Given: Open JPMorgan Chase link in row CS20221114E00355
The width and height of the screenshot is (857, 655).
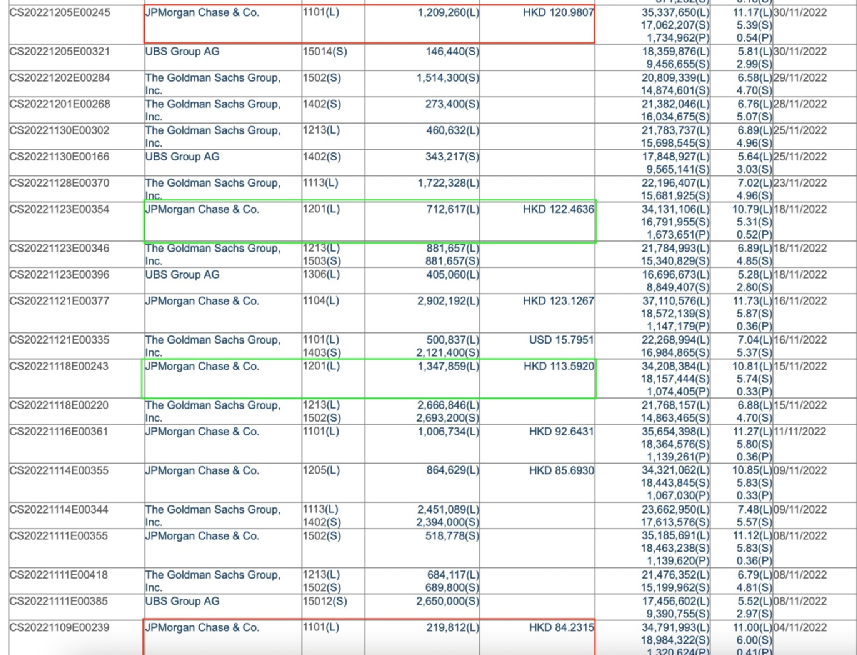Looking at the screenshot, I should coord(202,471).
